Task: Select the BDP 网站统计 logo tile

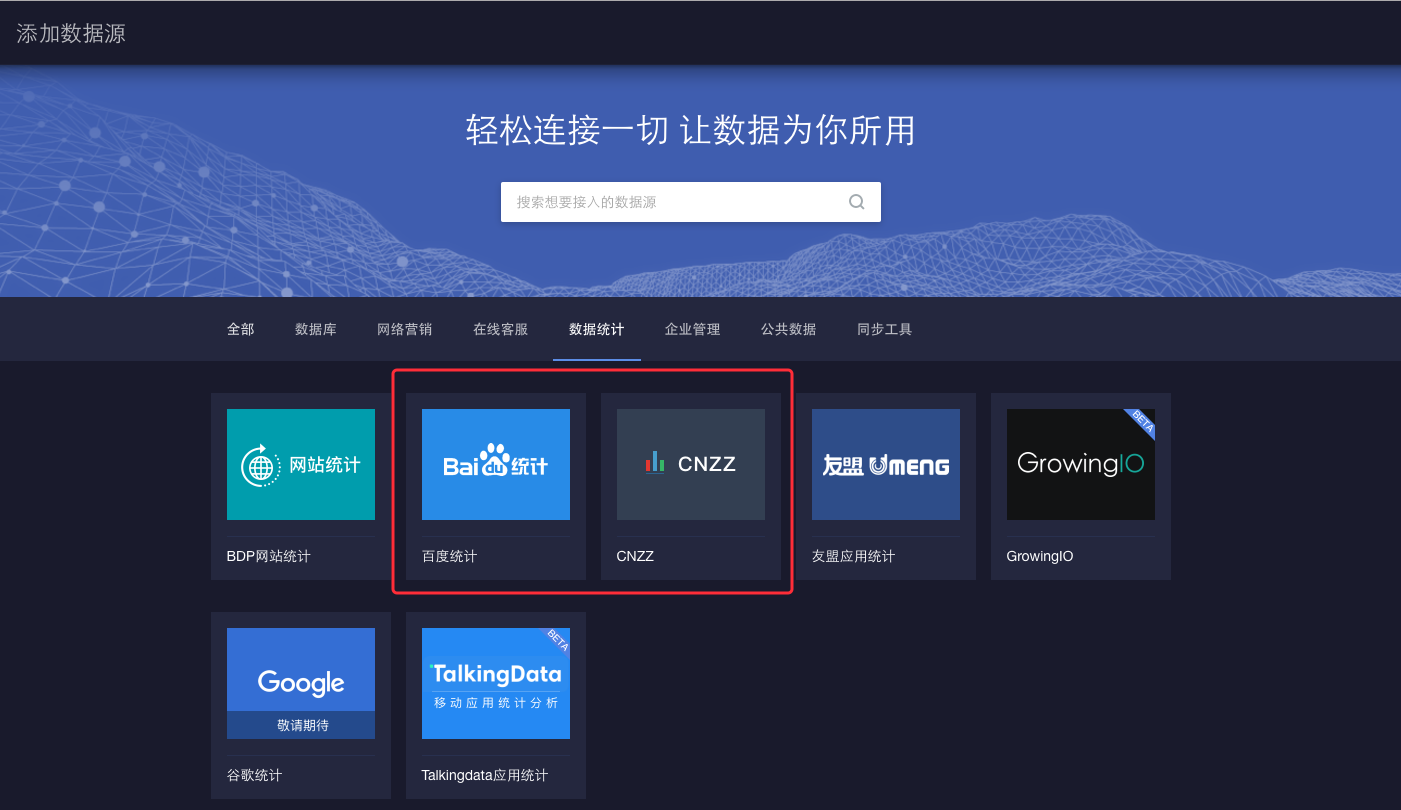Action: point(301,464)
